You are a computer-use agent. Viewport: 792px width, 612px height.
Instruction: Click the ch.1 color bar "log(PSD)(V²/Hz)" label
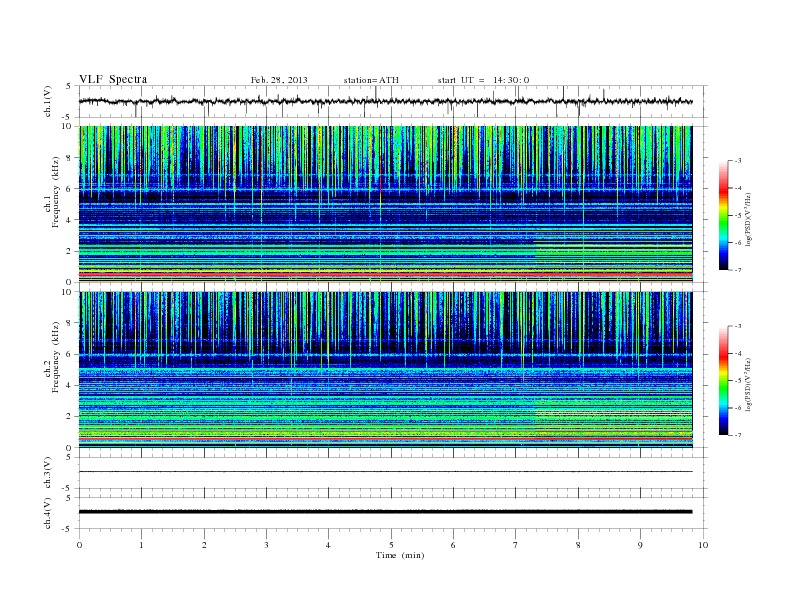(x=749, y=219)
